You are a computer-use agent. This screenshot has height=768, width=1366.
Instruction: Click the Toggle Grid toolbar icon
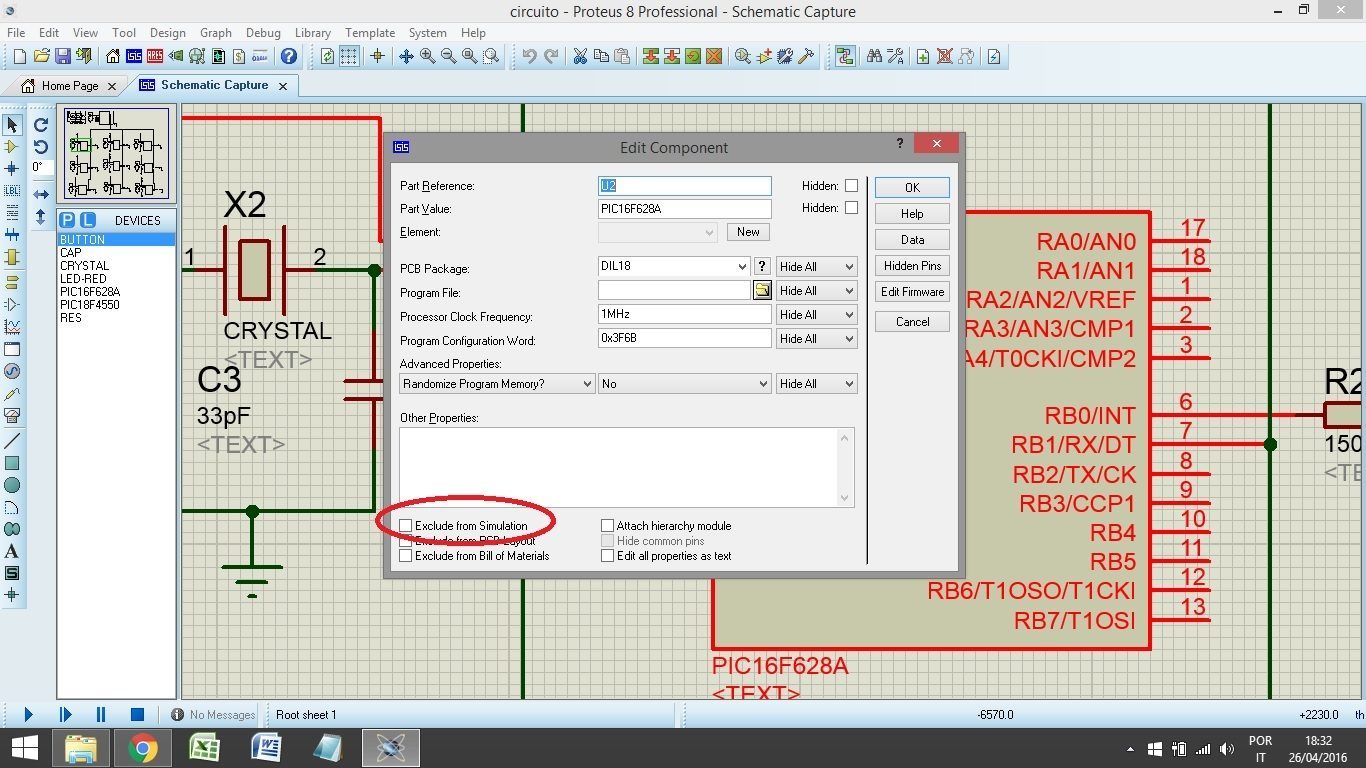(349, 56)
